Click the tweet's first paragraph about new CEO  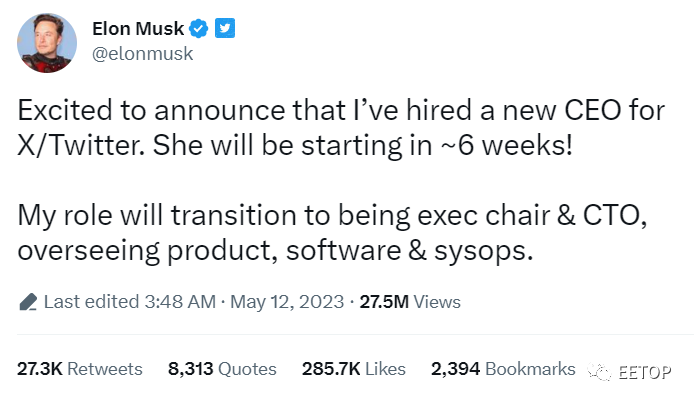[x=341, y=127]
